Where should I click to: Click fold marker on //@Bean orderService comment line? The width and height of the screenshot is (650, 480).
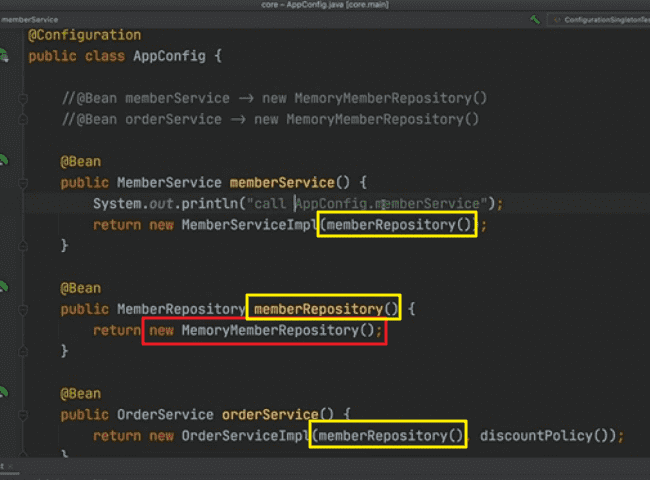point(23,119)
